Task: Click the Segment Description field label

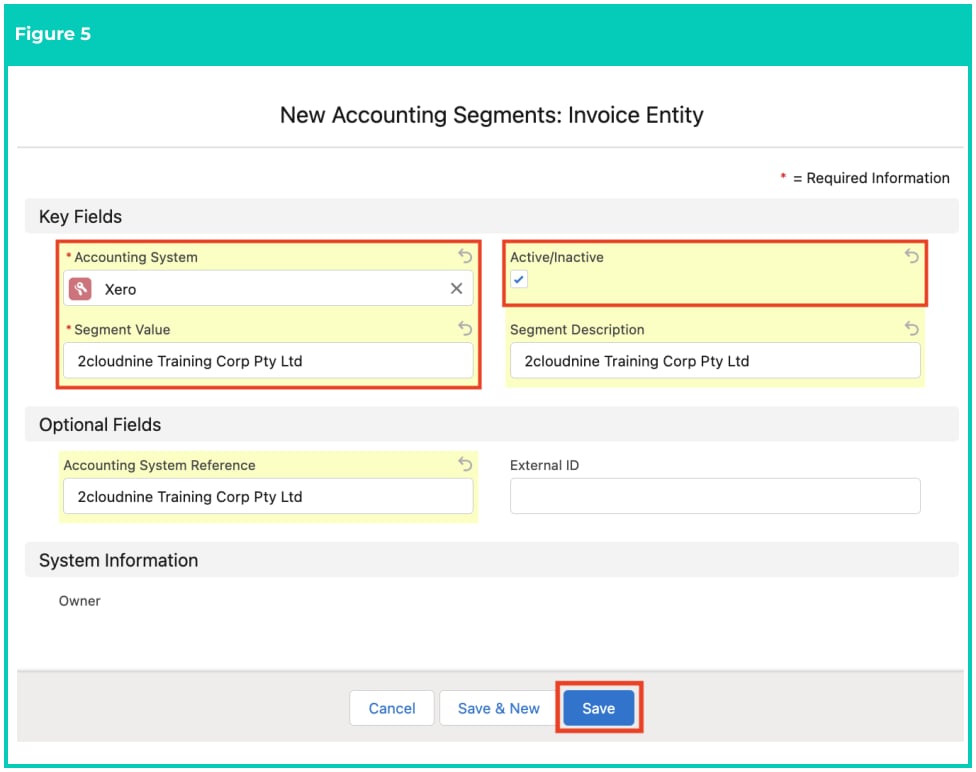Action: pyautogui.click(x=577, y=329)
